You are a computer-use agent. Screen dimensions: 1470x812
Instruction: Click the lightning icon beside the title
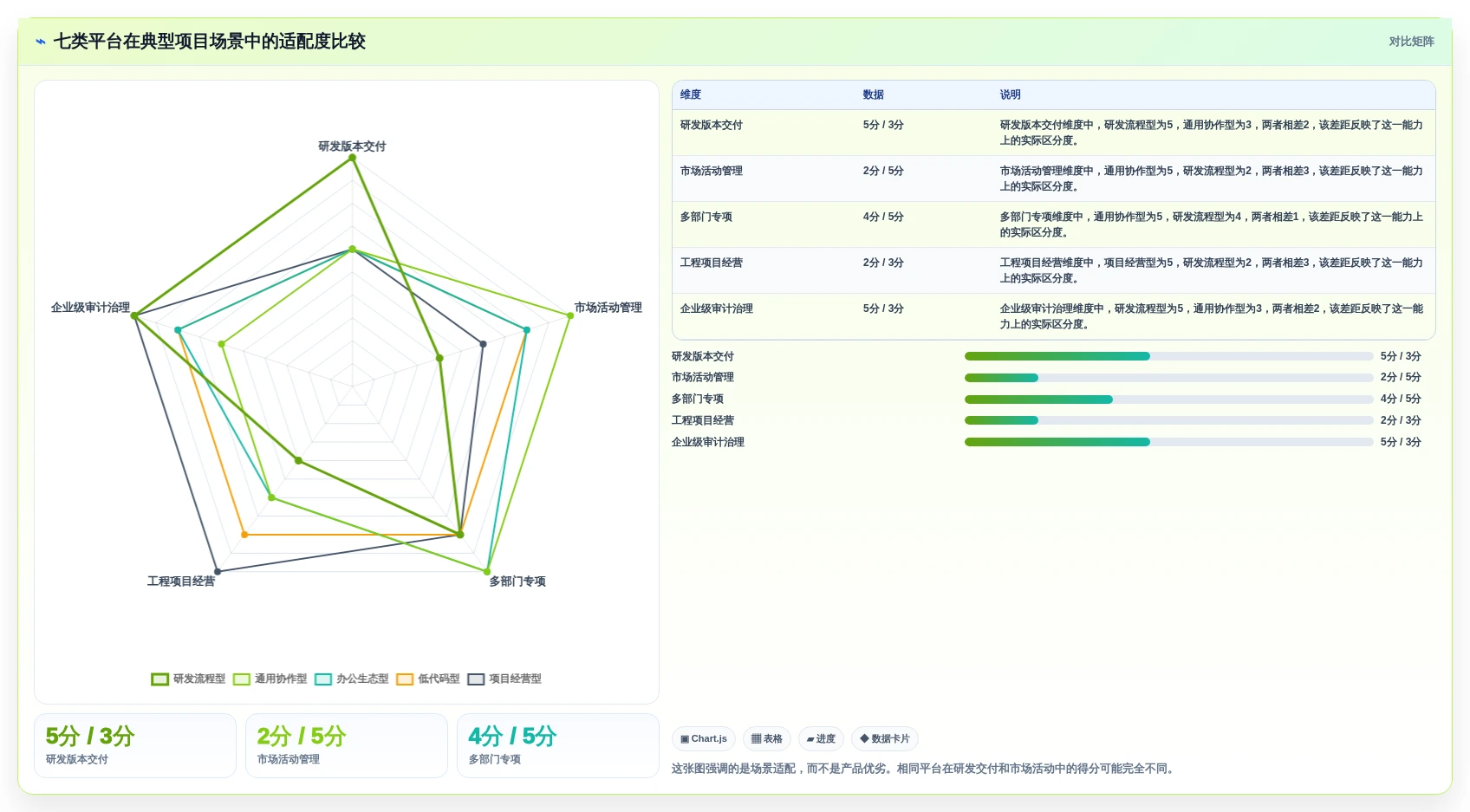click(x=41, y=42)
